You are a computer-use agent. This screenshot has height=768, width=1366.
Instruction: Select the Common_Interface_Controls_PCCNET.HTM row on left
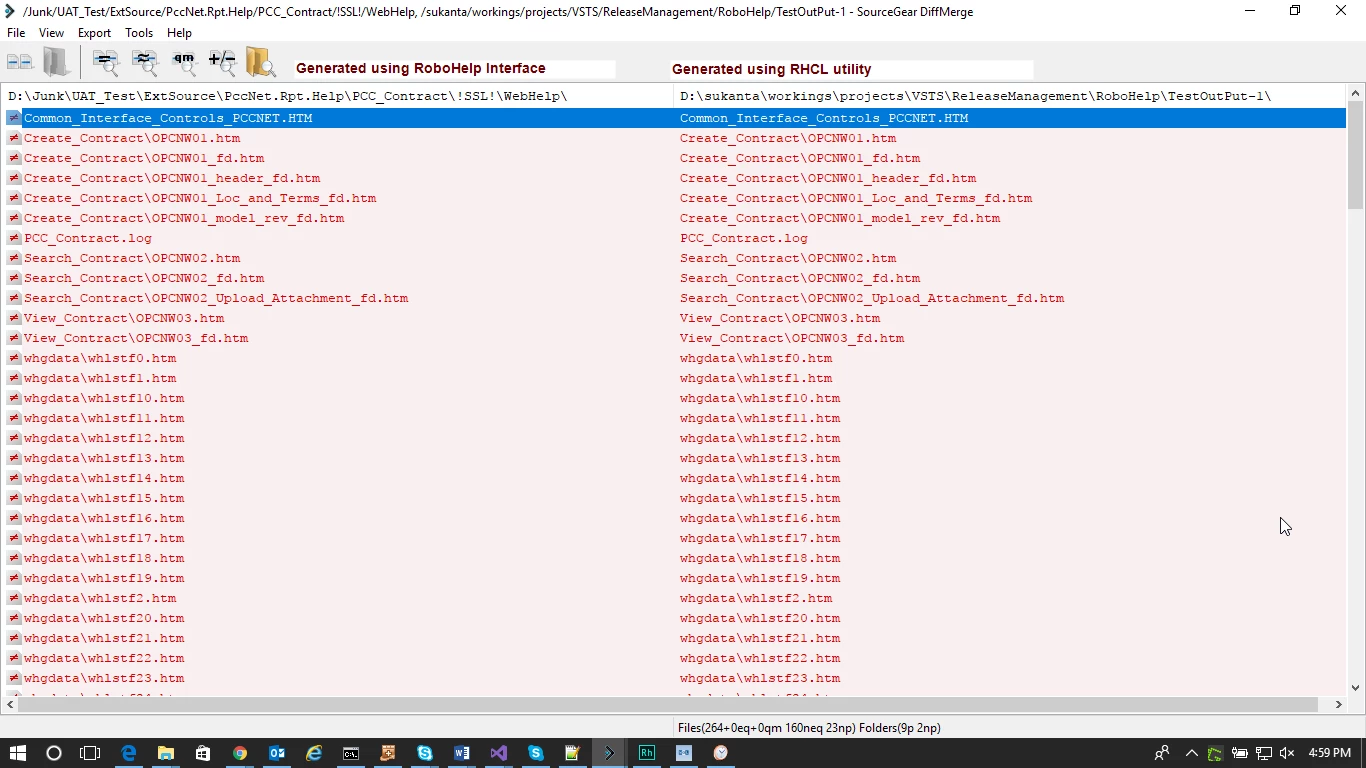168,118
